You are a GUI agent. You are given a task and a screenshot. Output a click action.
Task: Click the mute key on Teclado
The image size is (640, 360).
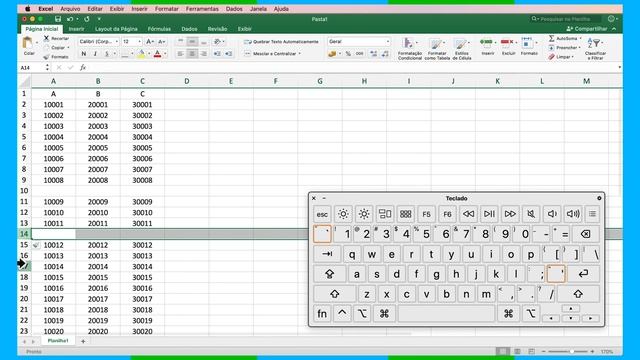(x=531, y=214)
